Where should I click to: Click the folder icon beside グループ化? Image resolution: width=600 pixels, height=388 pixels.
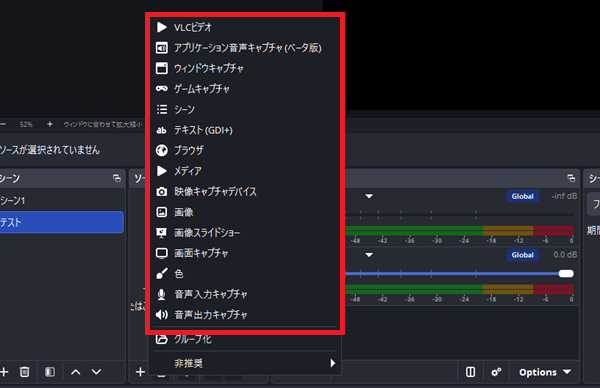(x=162, y=339)
